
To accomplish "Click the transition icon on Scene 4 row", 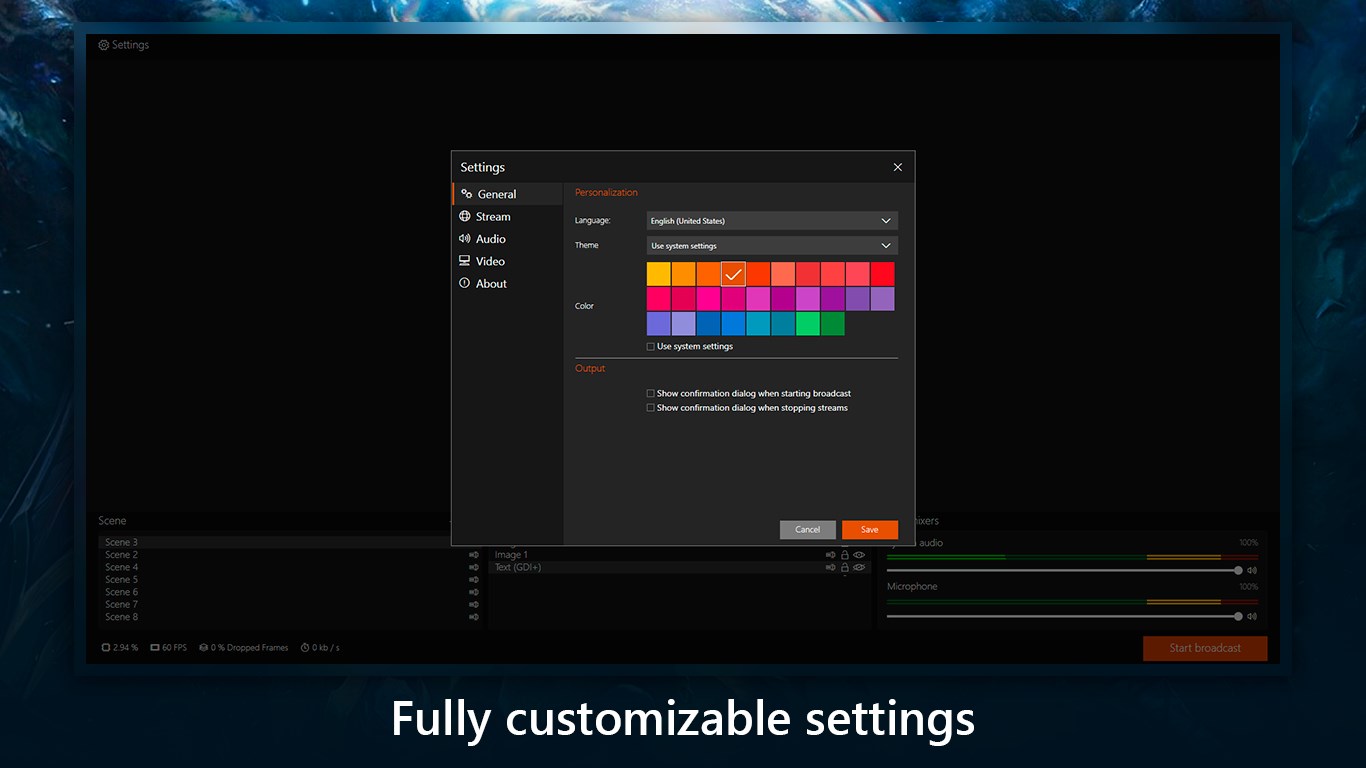I will (474, 567).
